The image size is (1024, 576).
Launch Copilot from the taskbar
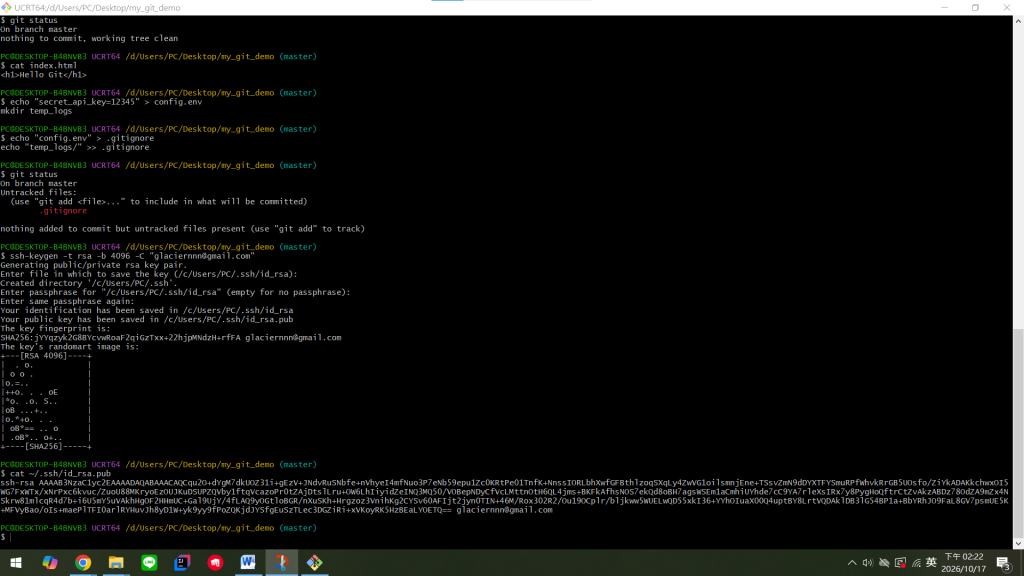pos(50,562)
